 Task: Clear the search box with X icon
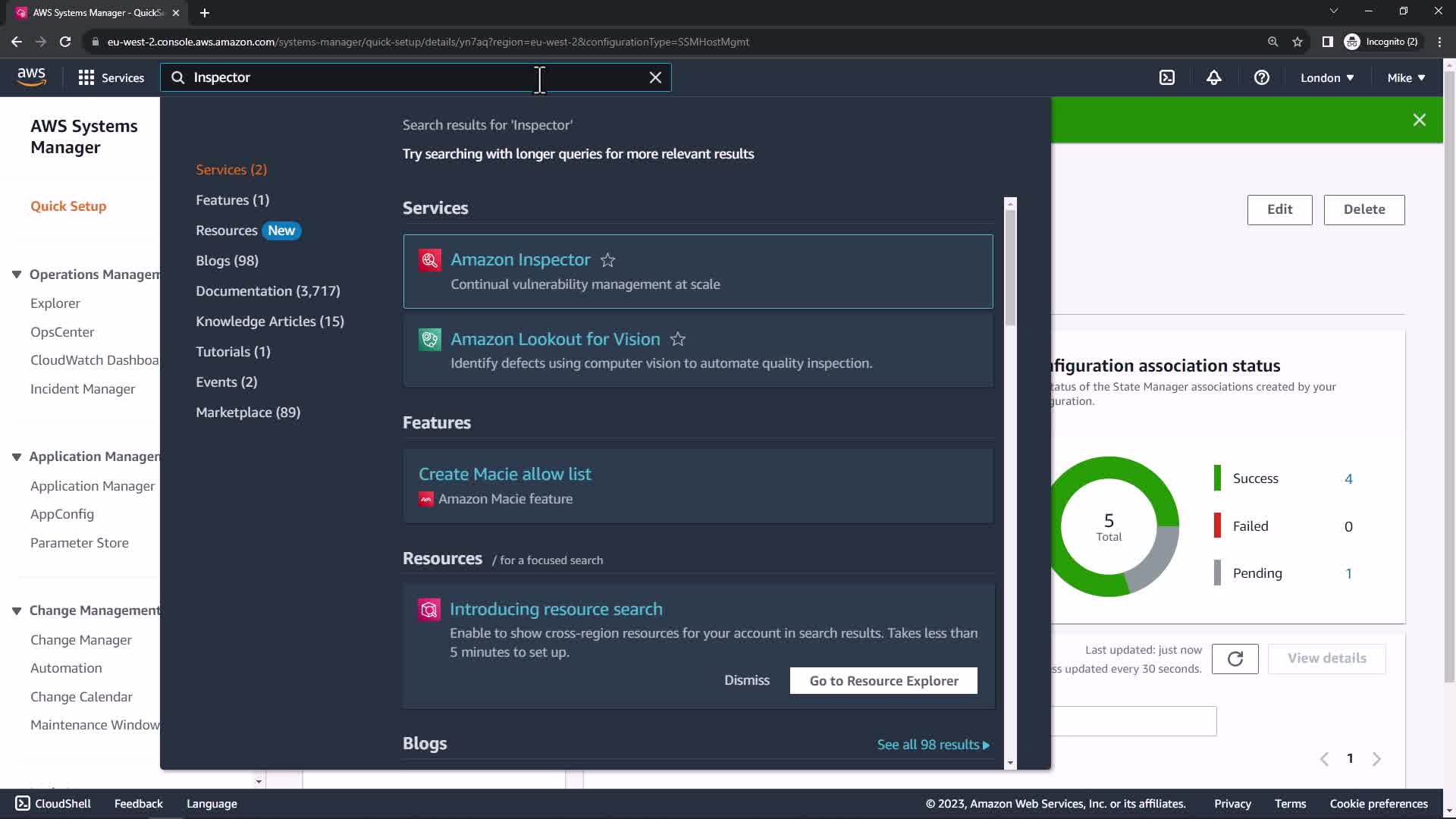655,77
